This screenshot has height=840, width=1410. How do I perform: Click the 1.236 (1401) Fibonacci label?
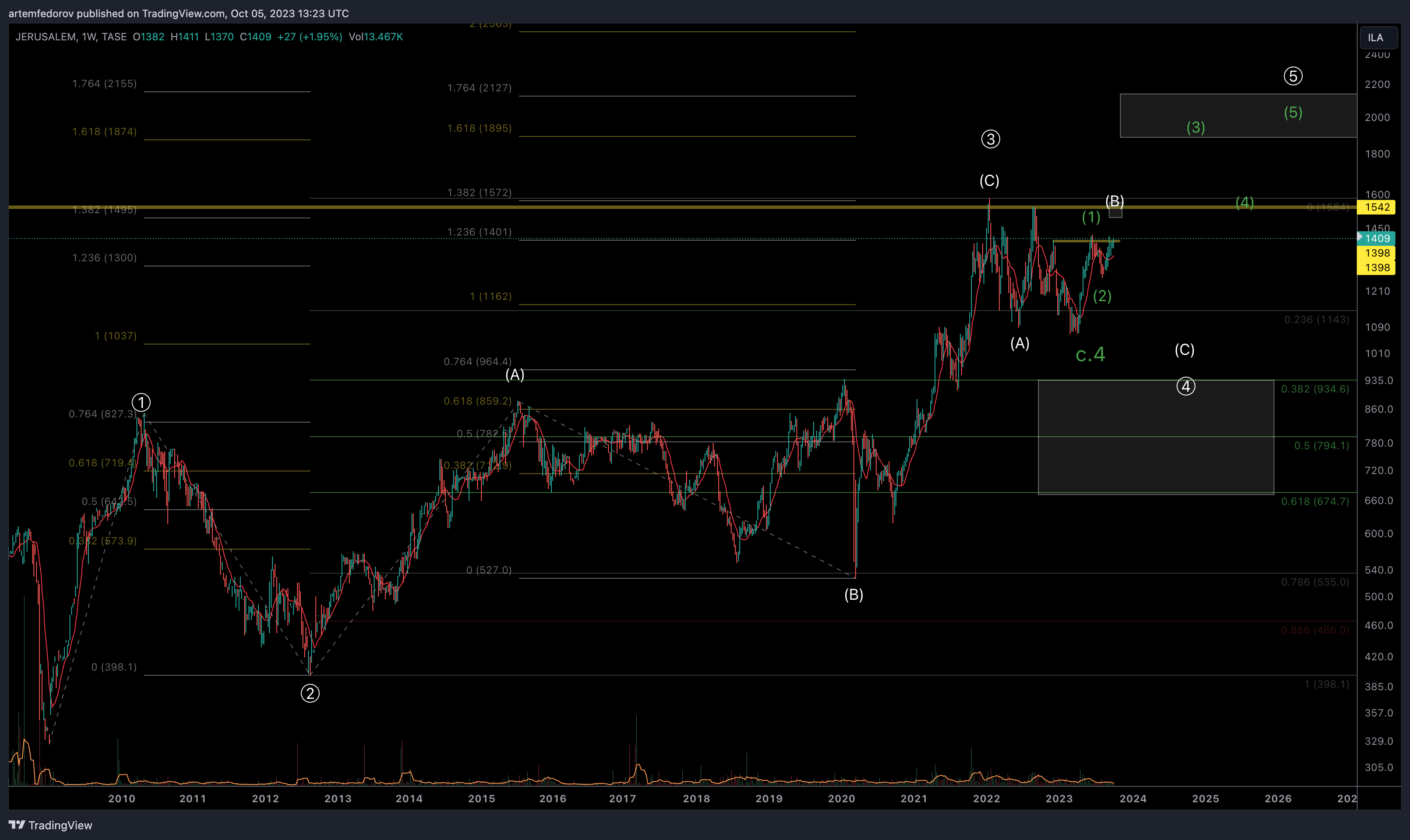coord(479,232)
